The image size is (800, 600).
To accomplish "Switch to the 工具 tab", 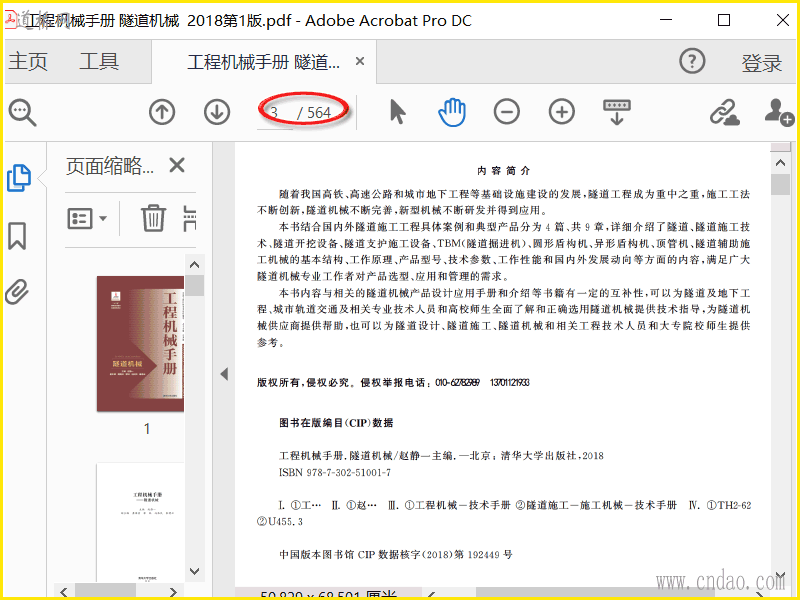I will pyautogui.click(x=99, y=62).
